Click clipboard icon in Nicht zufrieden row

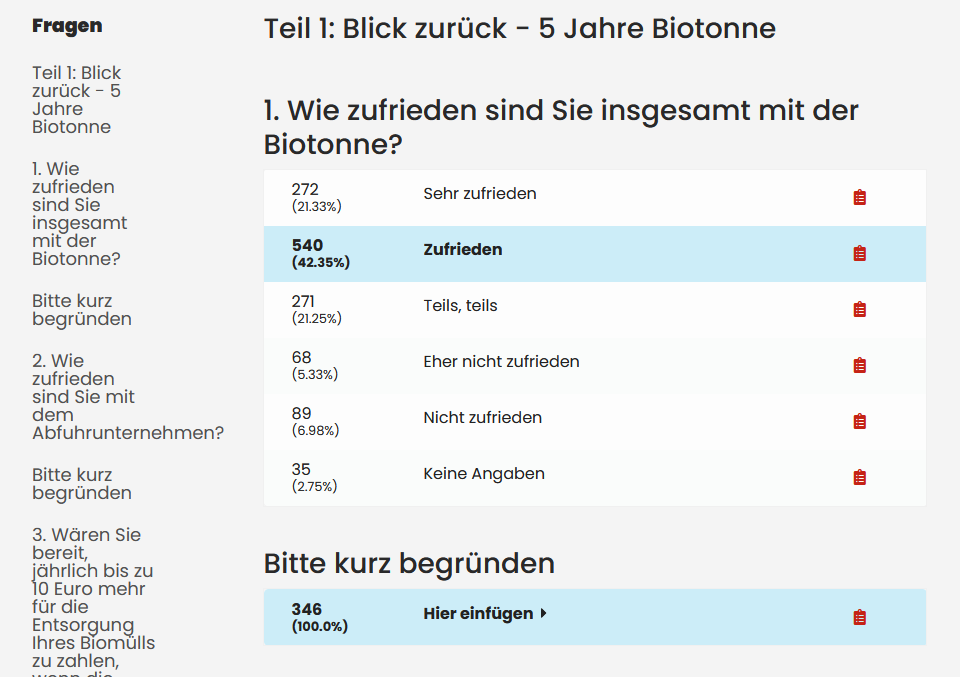point(859,422)
